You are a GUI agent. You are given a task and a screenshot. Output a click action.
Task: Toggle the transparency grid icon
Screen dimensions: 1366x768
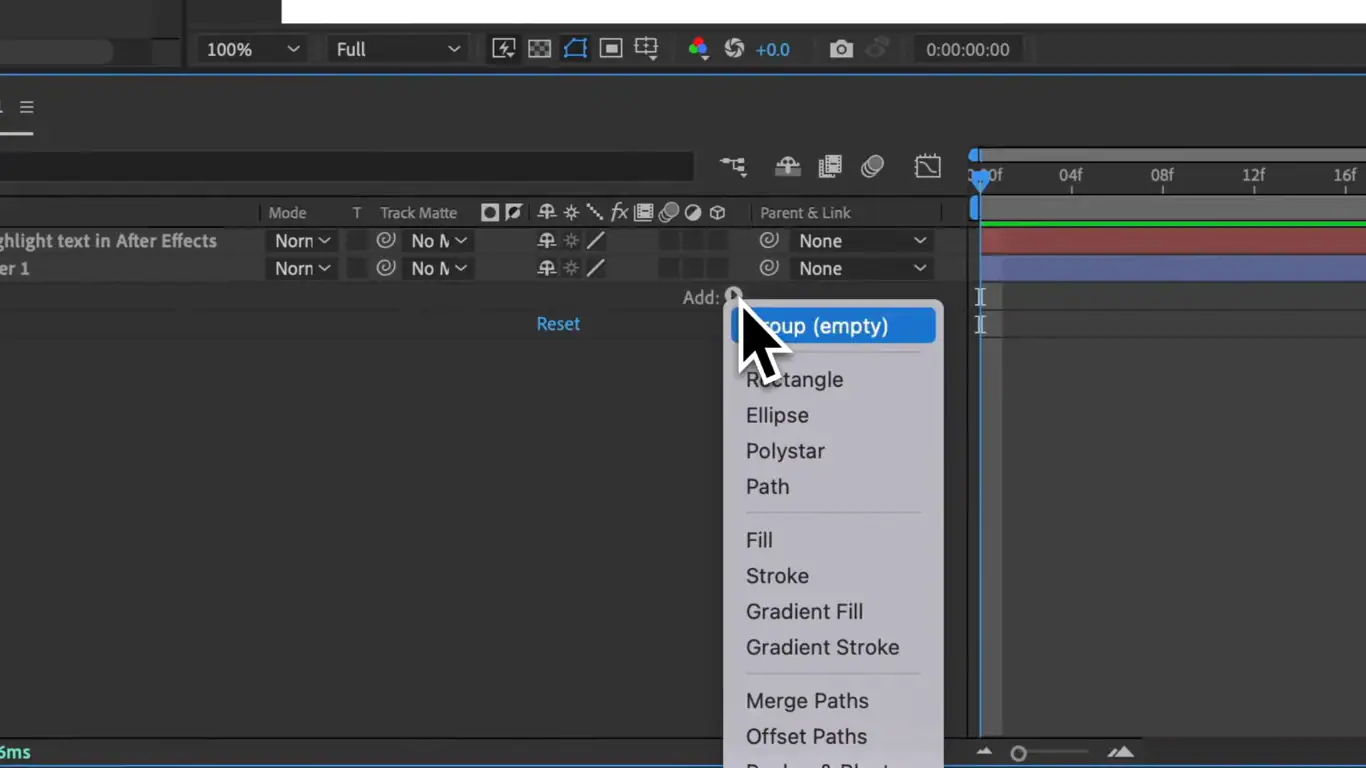539,49
